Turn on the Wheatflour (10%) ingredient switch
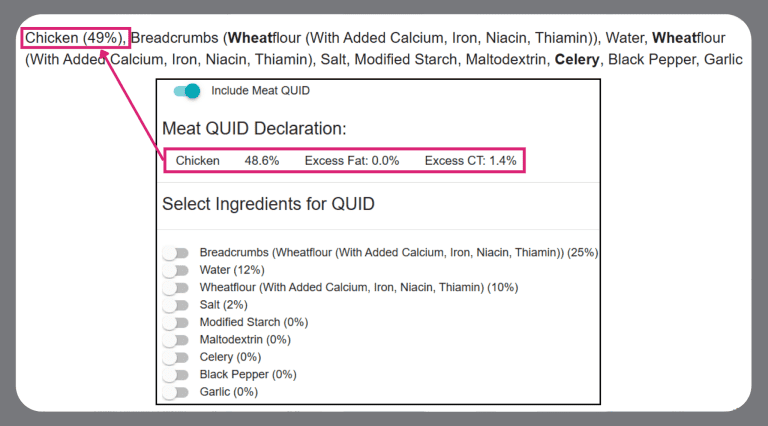The height and width of the screenshot is (426, 768). [176, 288]
